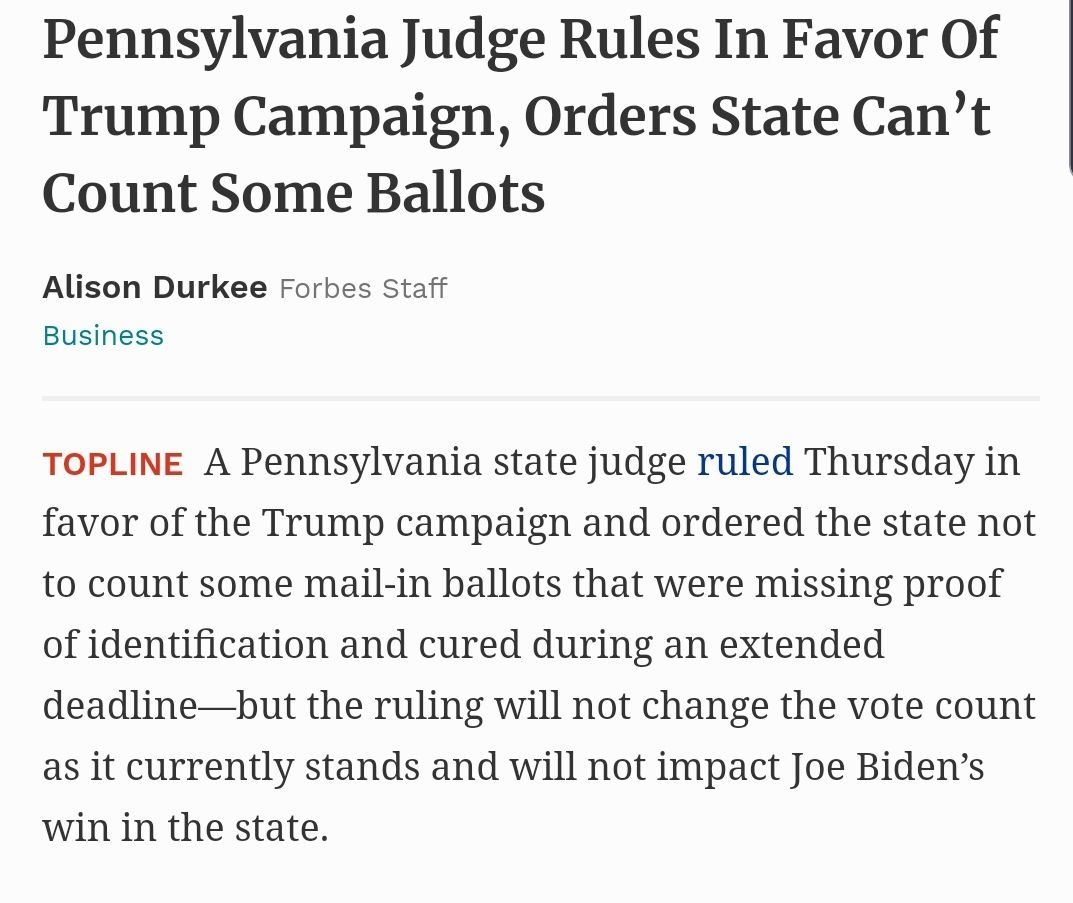Click the 'Forbes Staff' label
Viewport: 1073px width, 903px height.
tap(363, 289)
